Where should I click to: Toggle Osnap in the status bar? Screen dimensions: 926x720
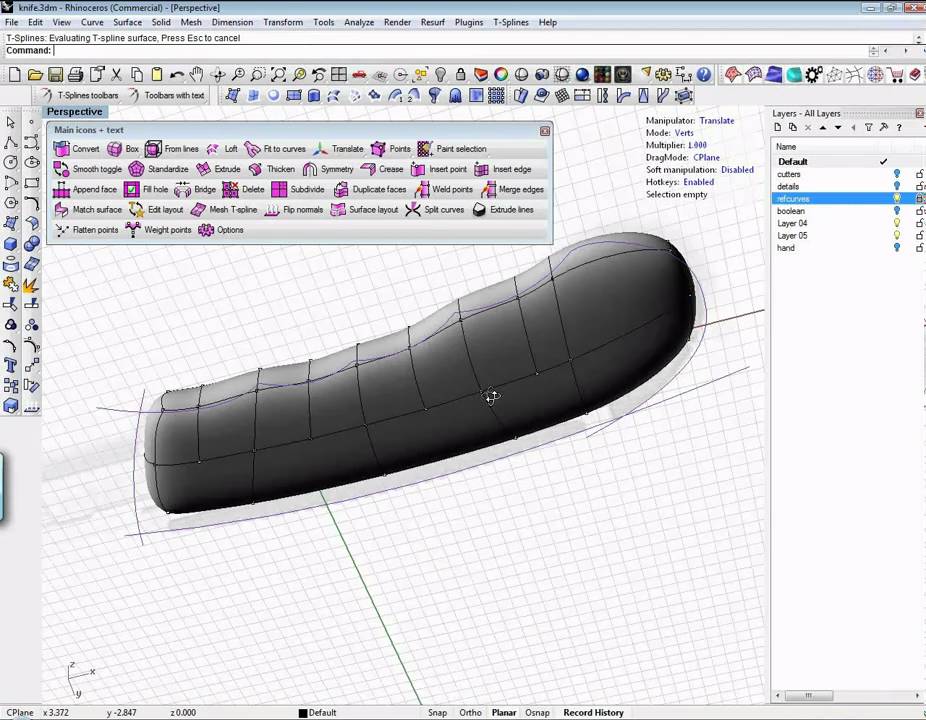tap(537, 713)
